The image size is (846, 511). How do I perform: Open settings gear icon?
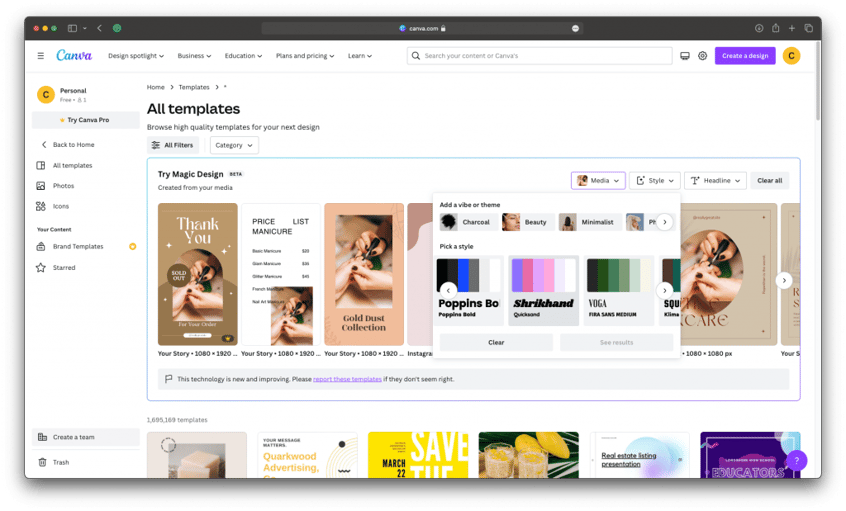point(702,56)
